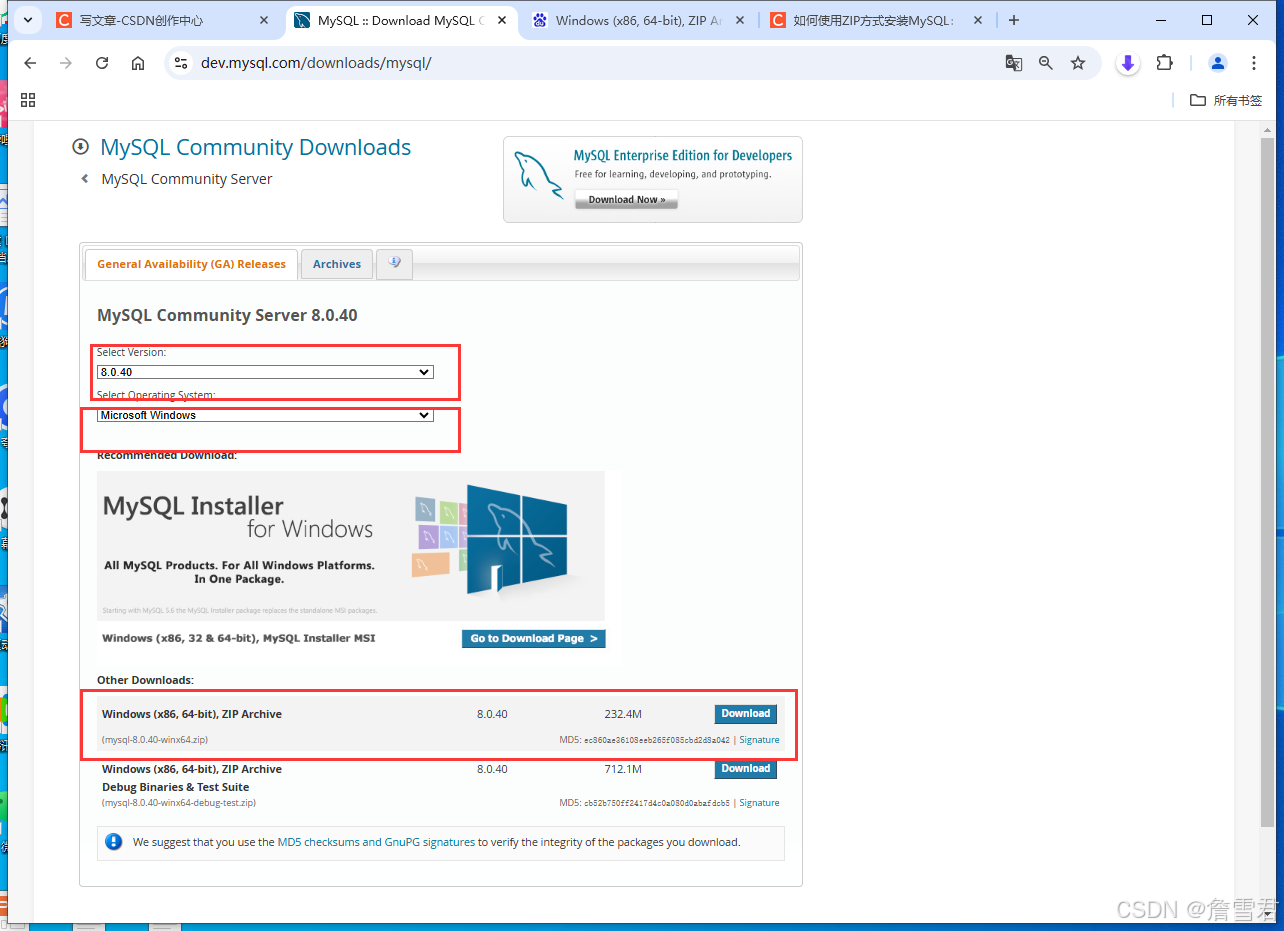Open a new tab with plus button

(x=1014, y=20)
